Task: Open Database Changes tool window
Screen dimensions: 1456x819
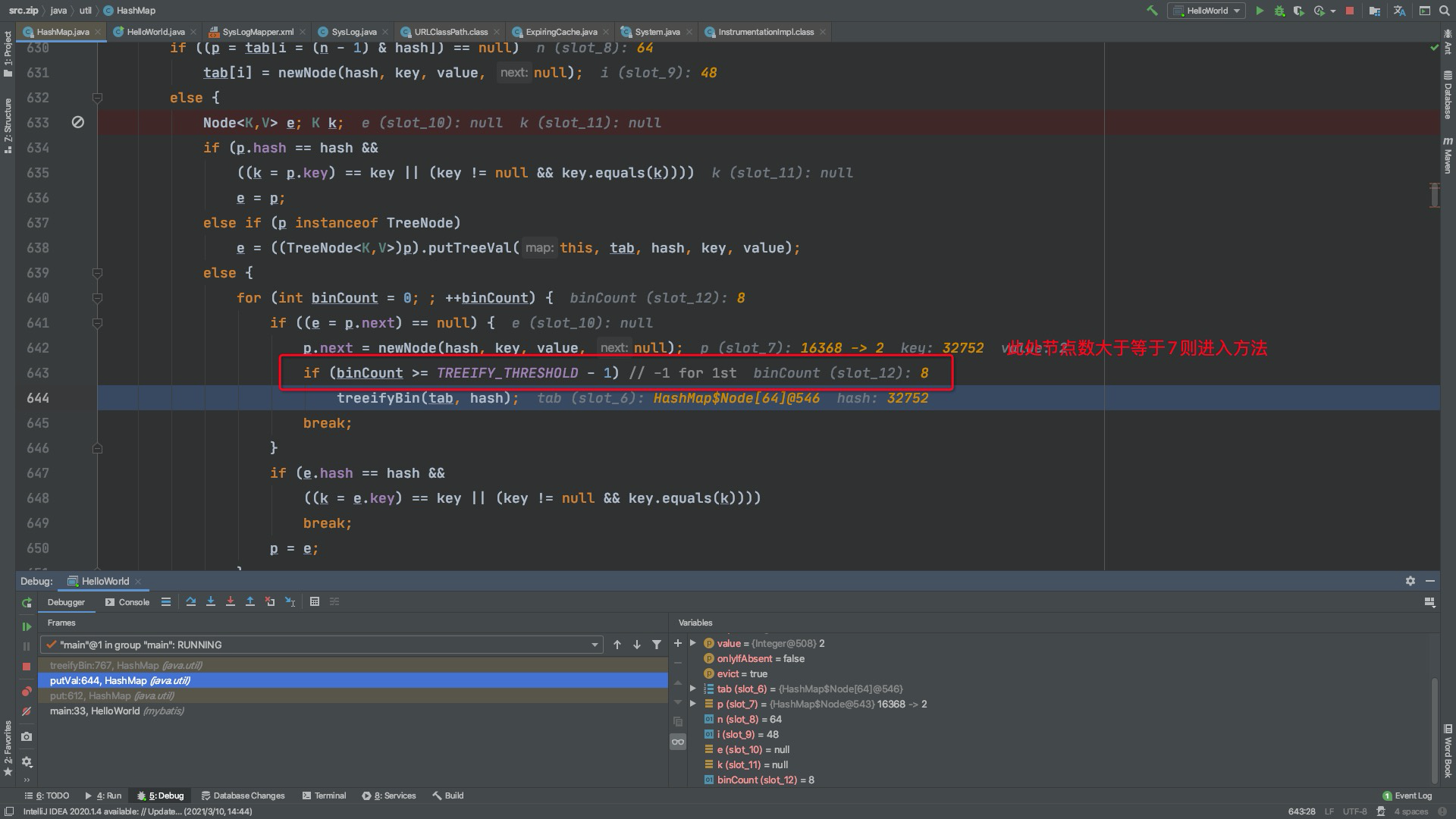Action: [x=243, y=795]
